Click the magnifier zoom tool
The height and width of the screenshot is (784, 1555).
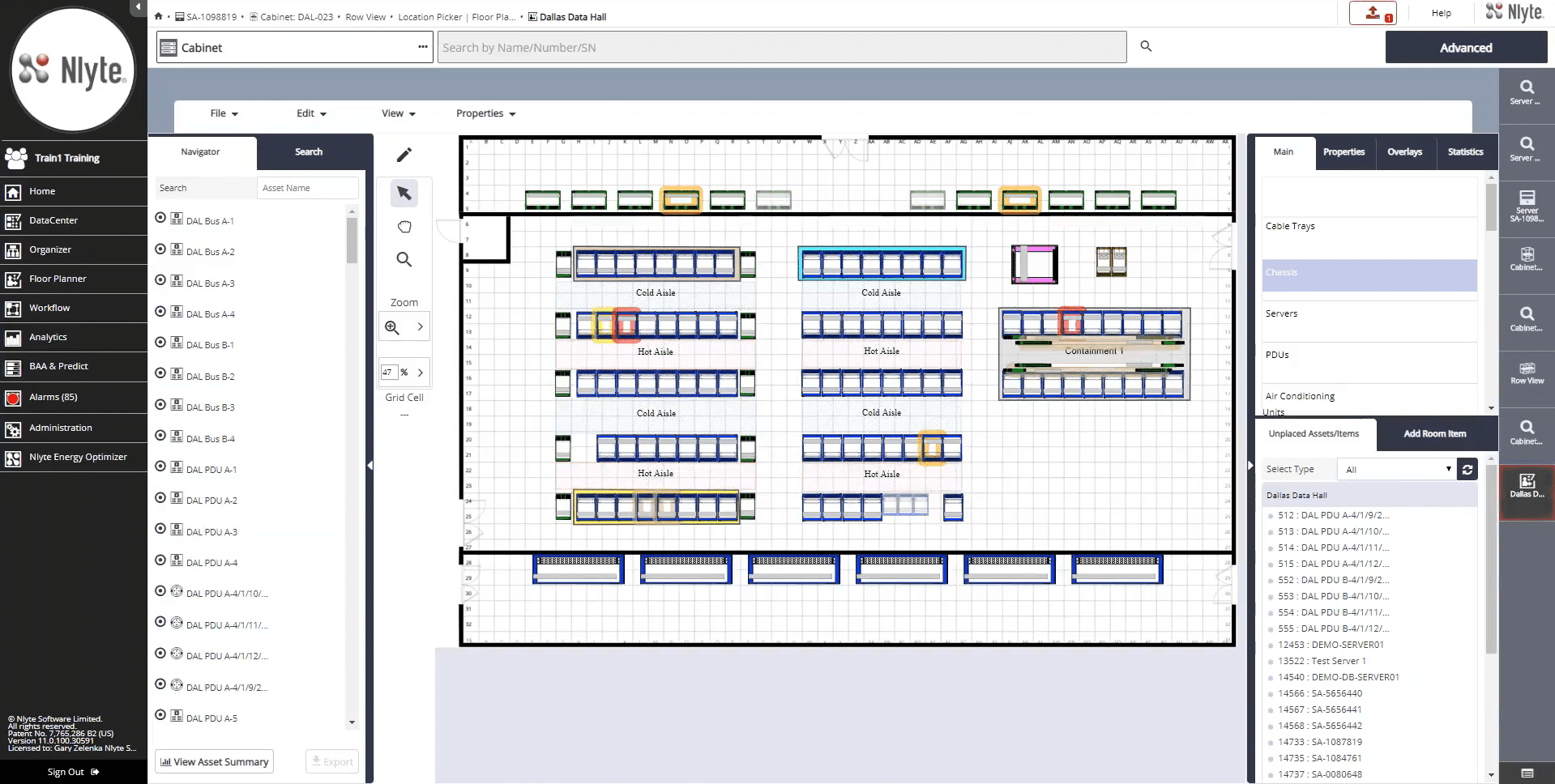[404, 259]
